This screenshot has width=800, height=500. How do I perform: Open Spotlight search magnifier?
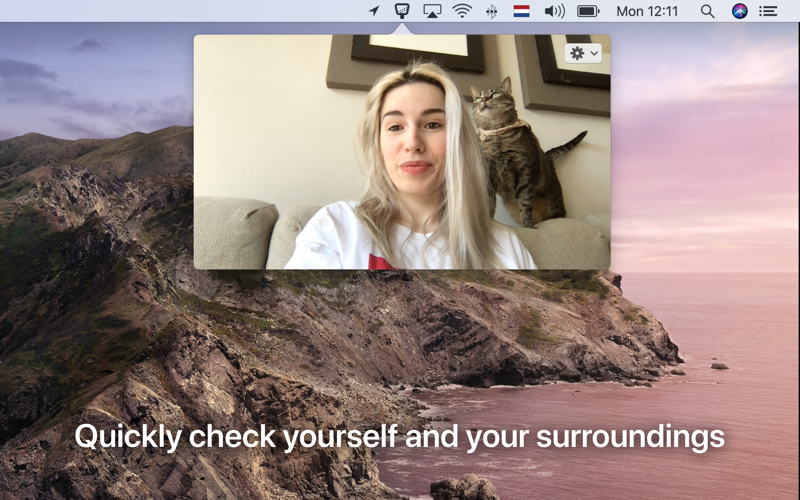tap(707, 11)
